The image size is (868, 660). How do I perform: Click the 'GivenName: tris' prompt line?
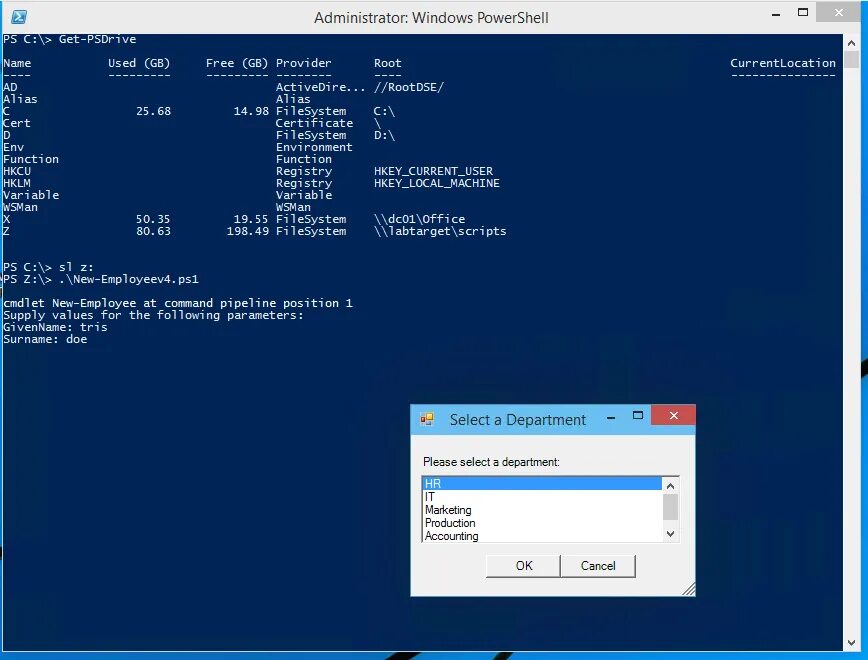55,327
